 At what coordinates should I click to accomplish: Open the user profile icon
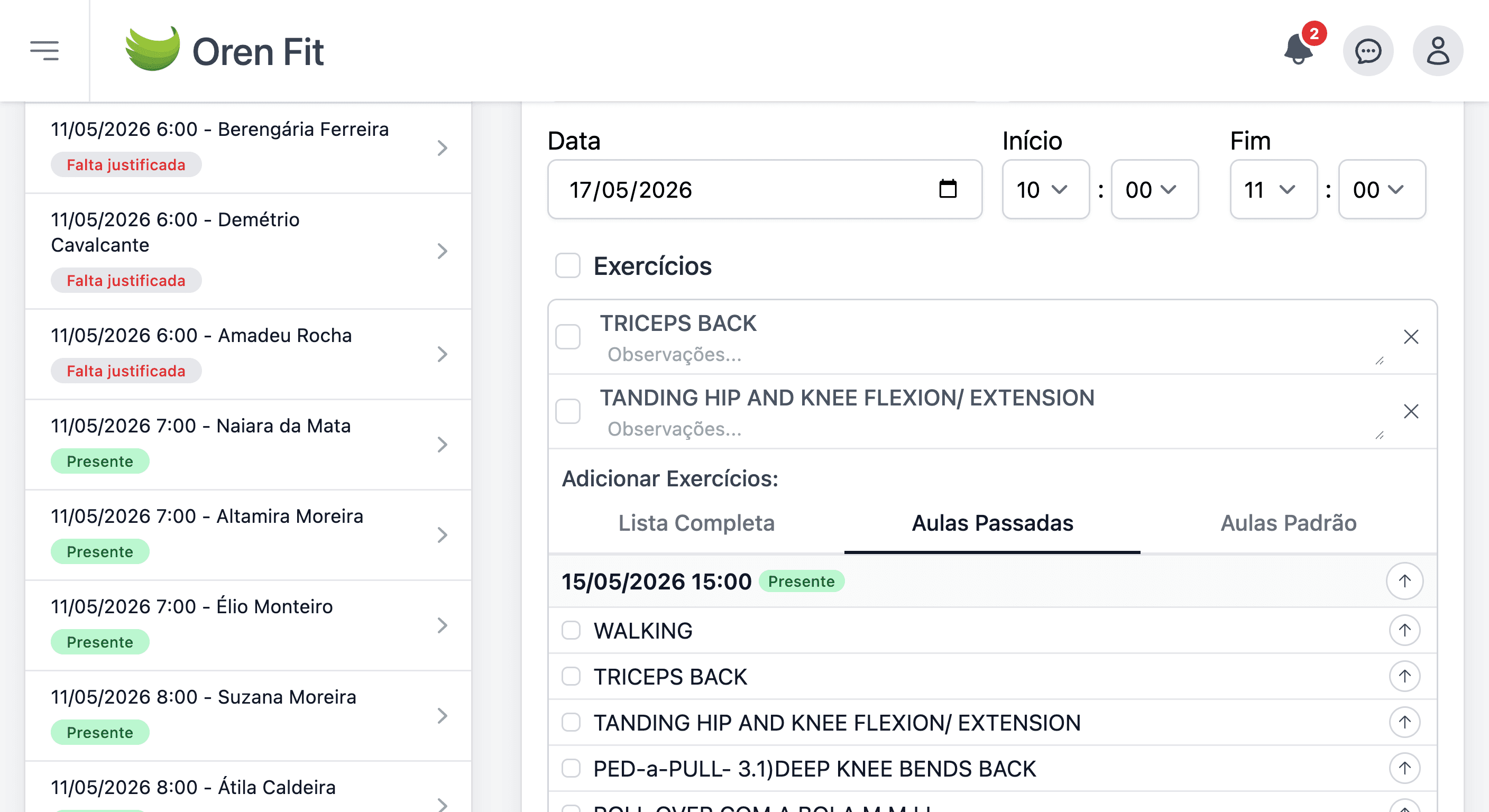1438,51
